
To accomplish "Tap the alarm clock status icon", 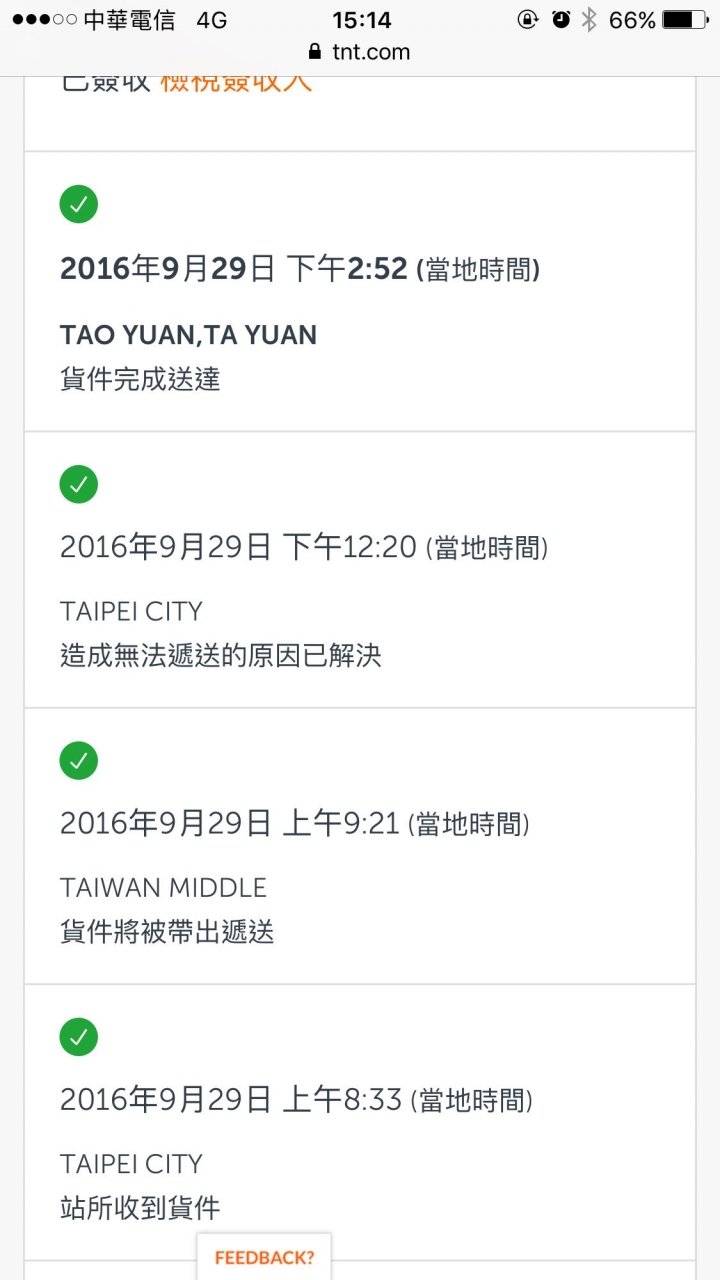I will [x=561, y=19].
